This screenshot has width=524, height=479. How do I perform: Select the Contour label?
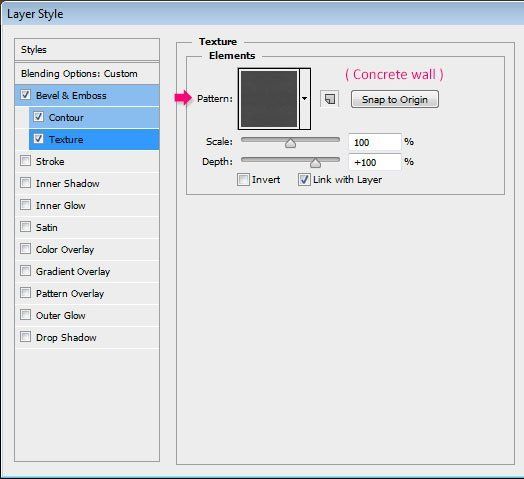pos(66,118)
